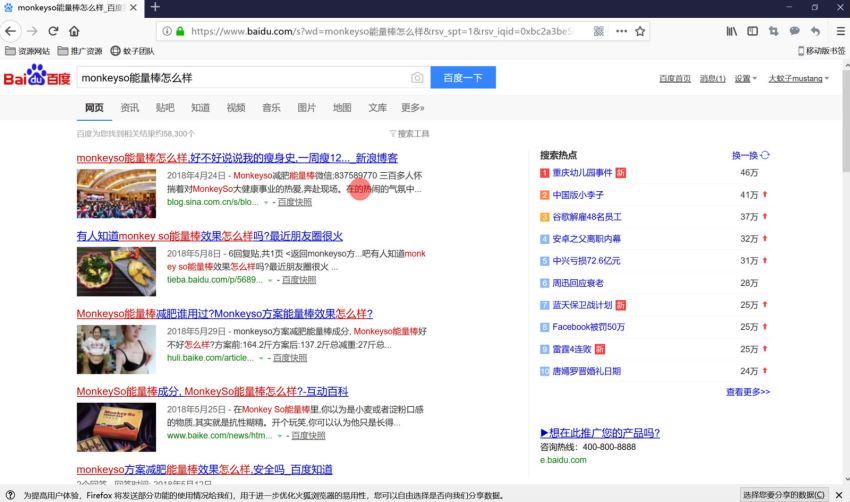Expand the 更多» tab options

tap(413, 108)
